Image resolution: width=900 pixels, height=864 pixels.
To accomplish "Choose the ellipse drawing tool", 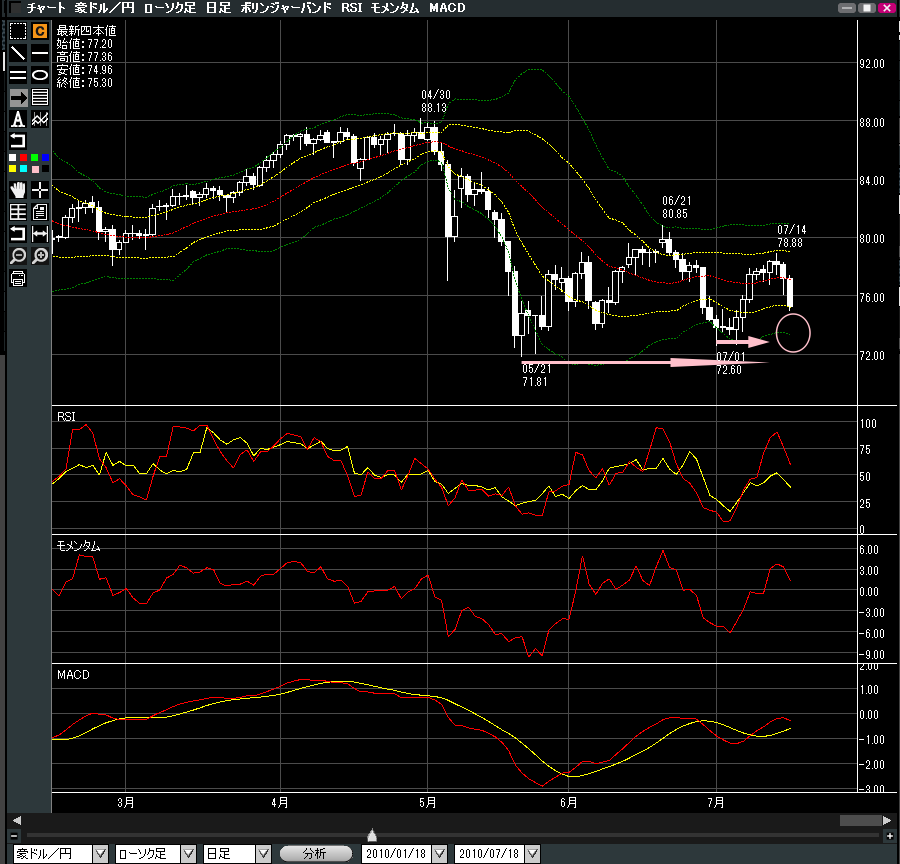I will pyautogui.click(x=40, y=75).
